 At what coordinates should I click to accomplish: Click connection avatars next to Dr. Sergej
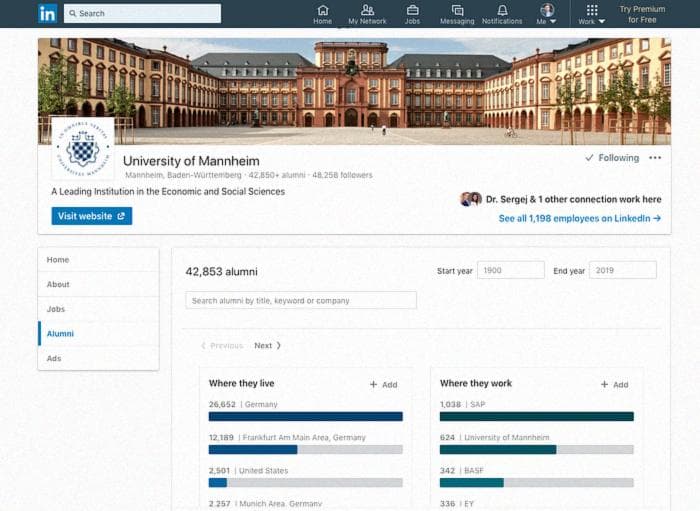pyautogui.click(x=471, y=199)
